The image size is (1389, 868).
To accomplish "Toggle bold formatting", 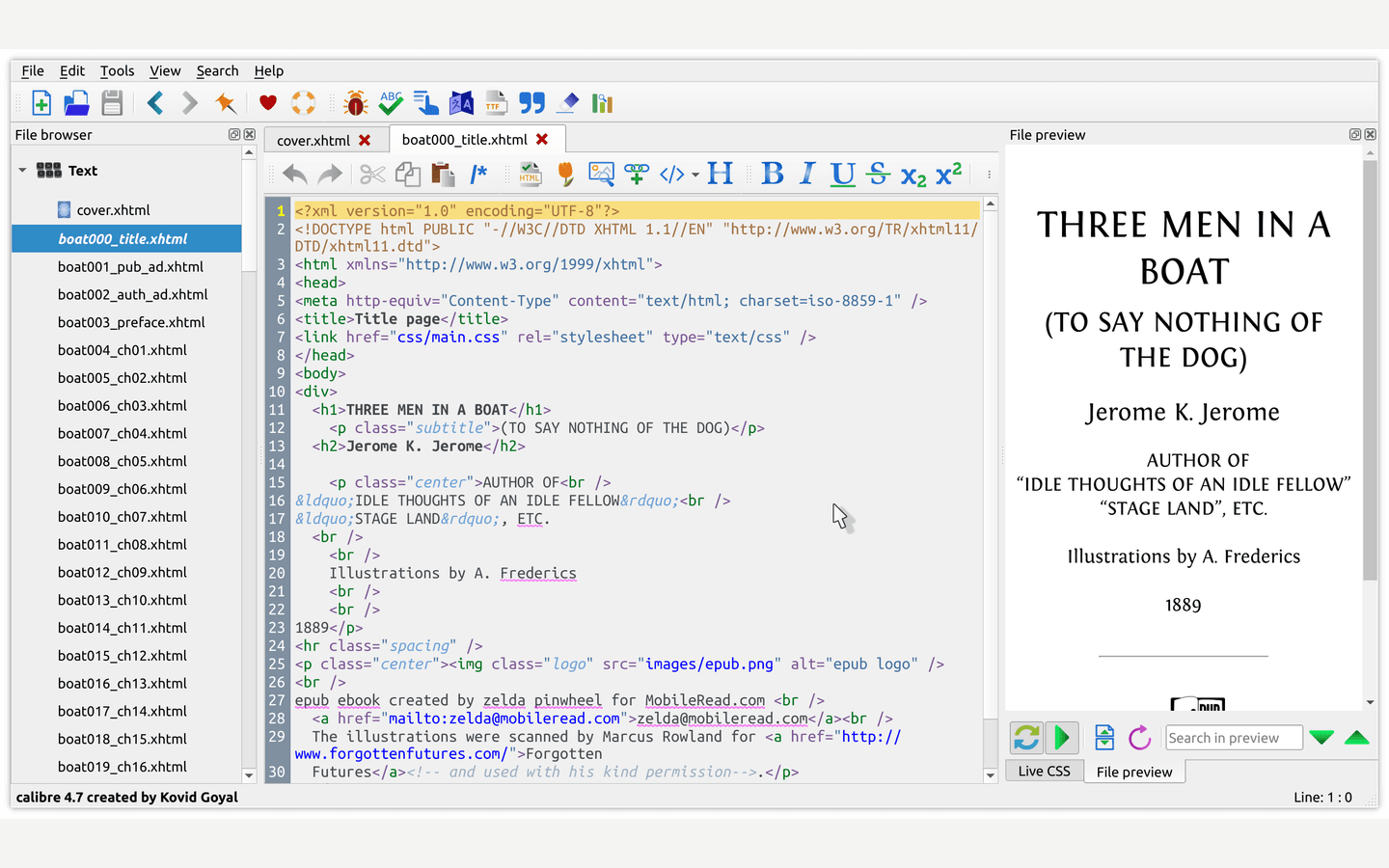I will click(773, 174).
